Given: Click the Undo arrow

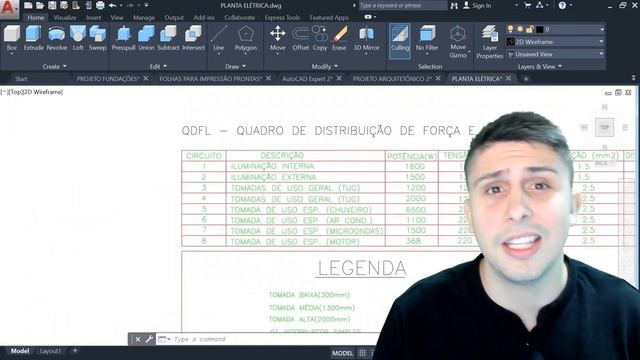Looking at the screenshot, I should pyautogui.click(x=112, y=6).
